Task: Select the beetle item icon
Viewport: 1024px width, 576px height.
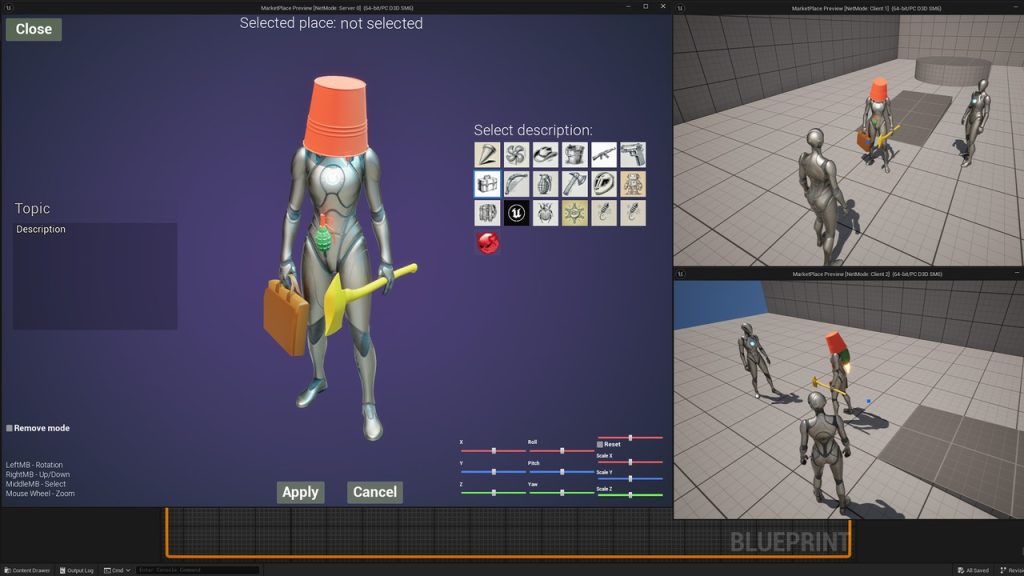Action: [545, 212]
